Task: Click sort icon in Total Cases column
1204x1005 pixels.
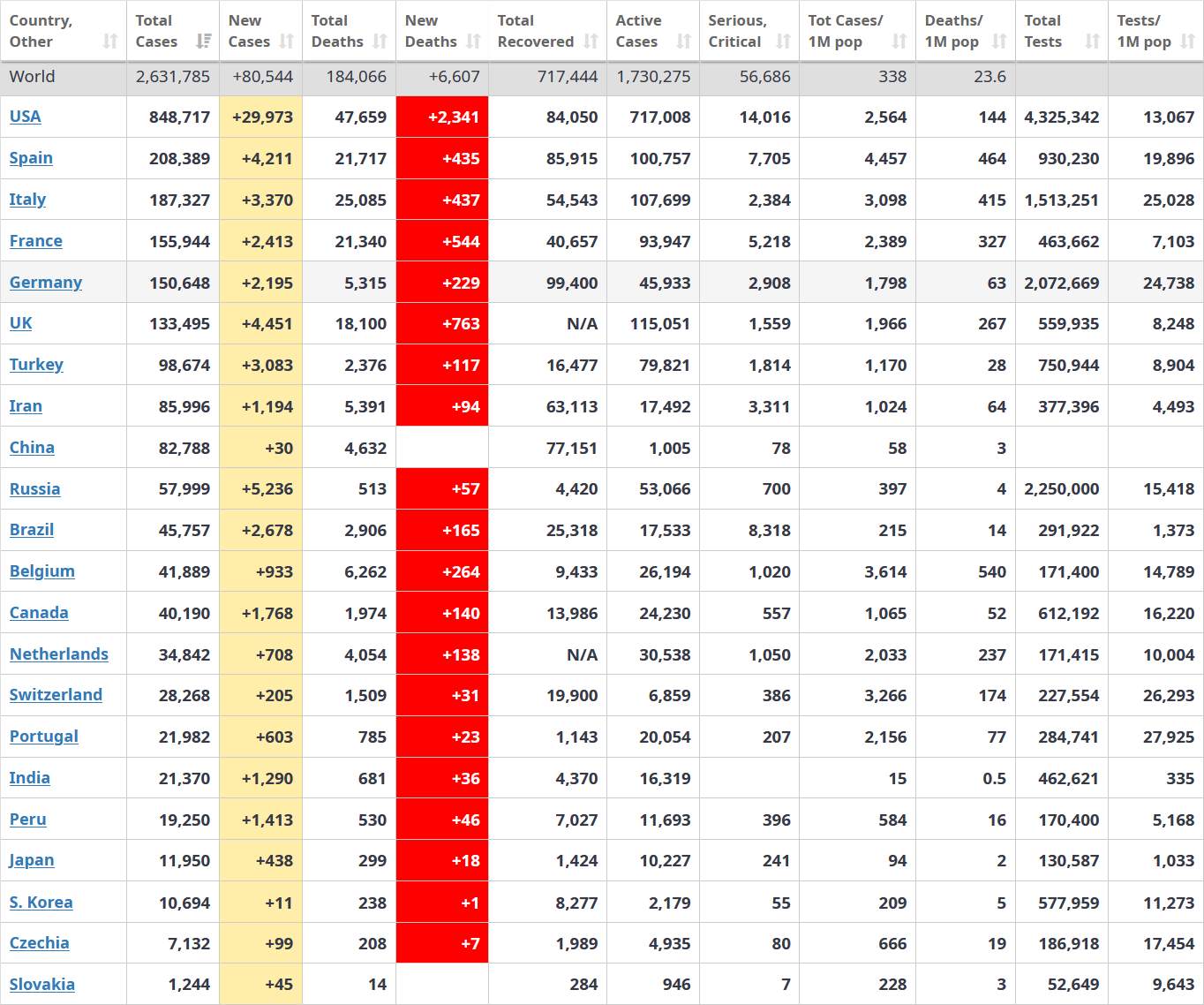Action: [203, 42]
